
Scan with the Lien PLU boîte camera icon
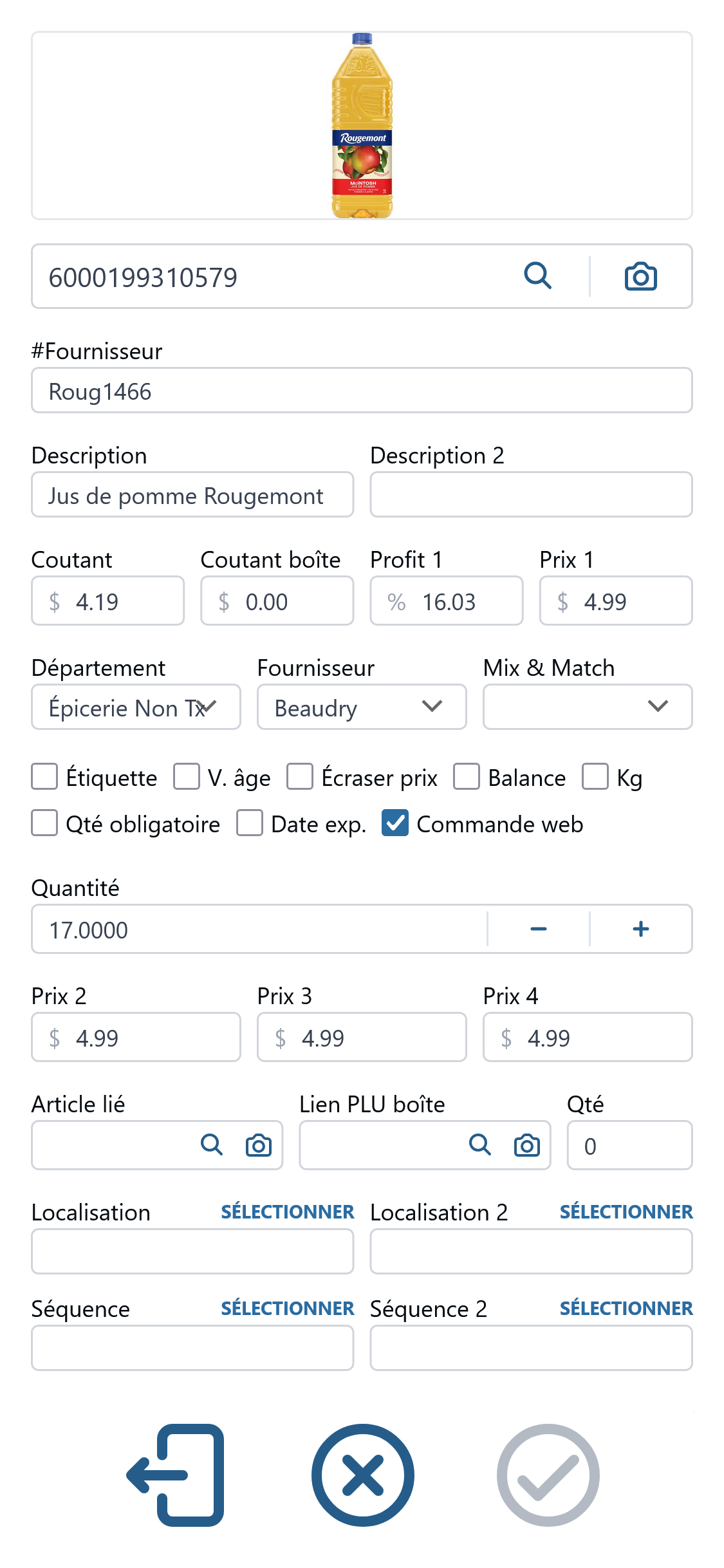point(527,1145)
